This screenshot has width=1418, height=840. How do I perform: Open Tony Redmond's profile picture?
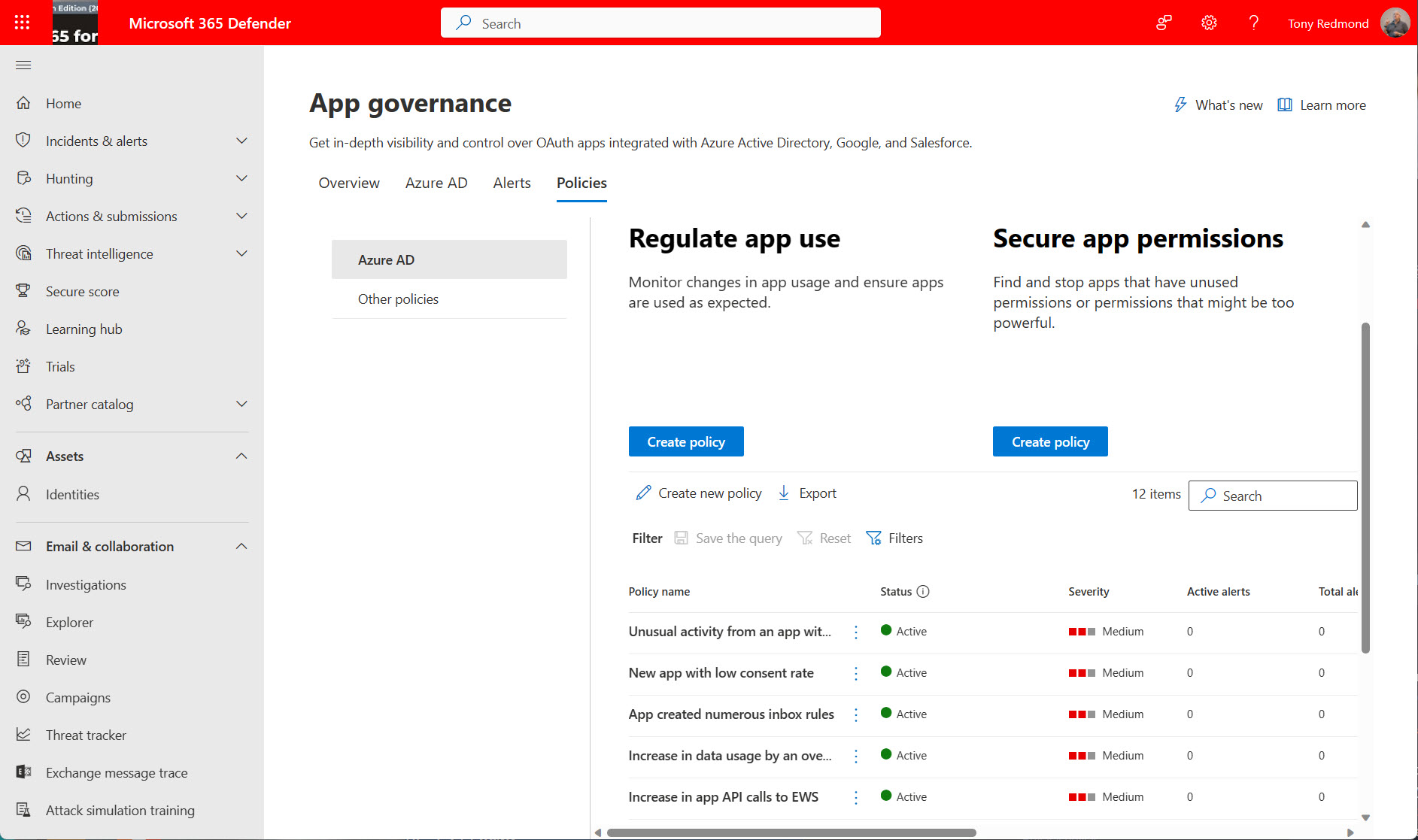(x=1395, y=23)
